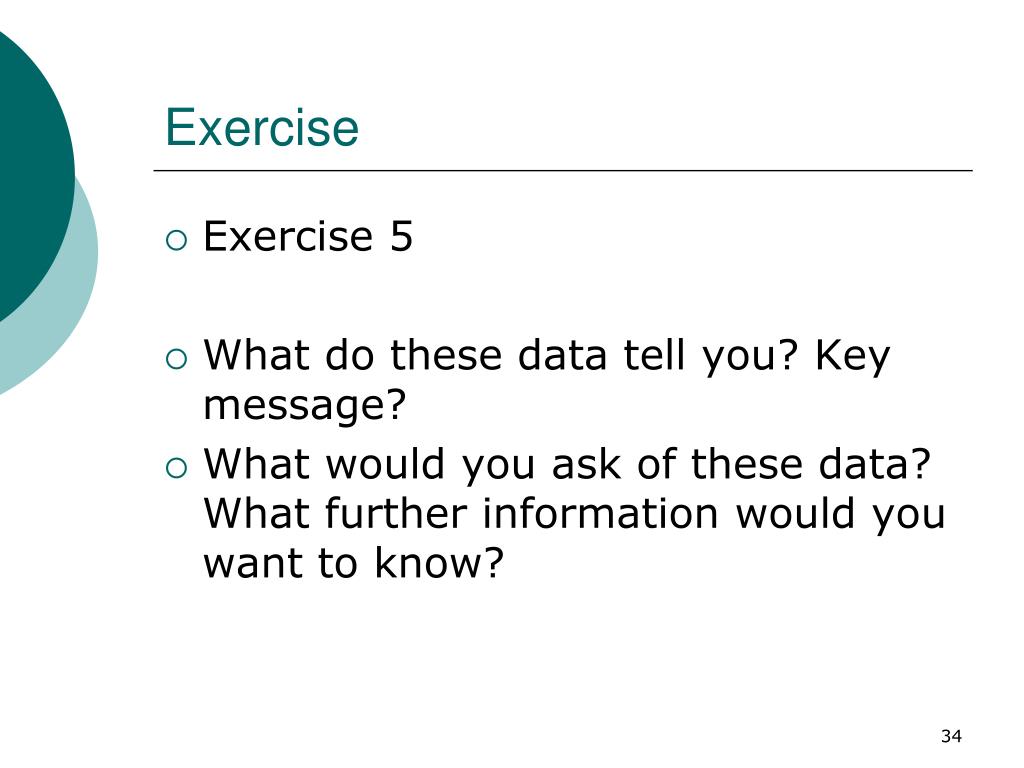This screenshot has width=1024, height=768.
Task: Click the line "What would you ask of these data?"
Action: click(x=567, y=465)
